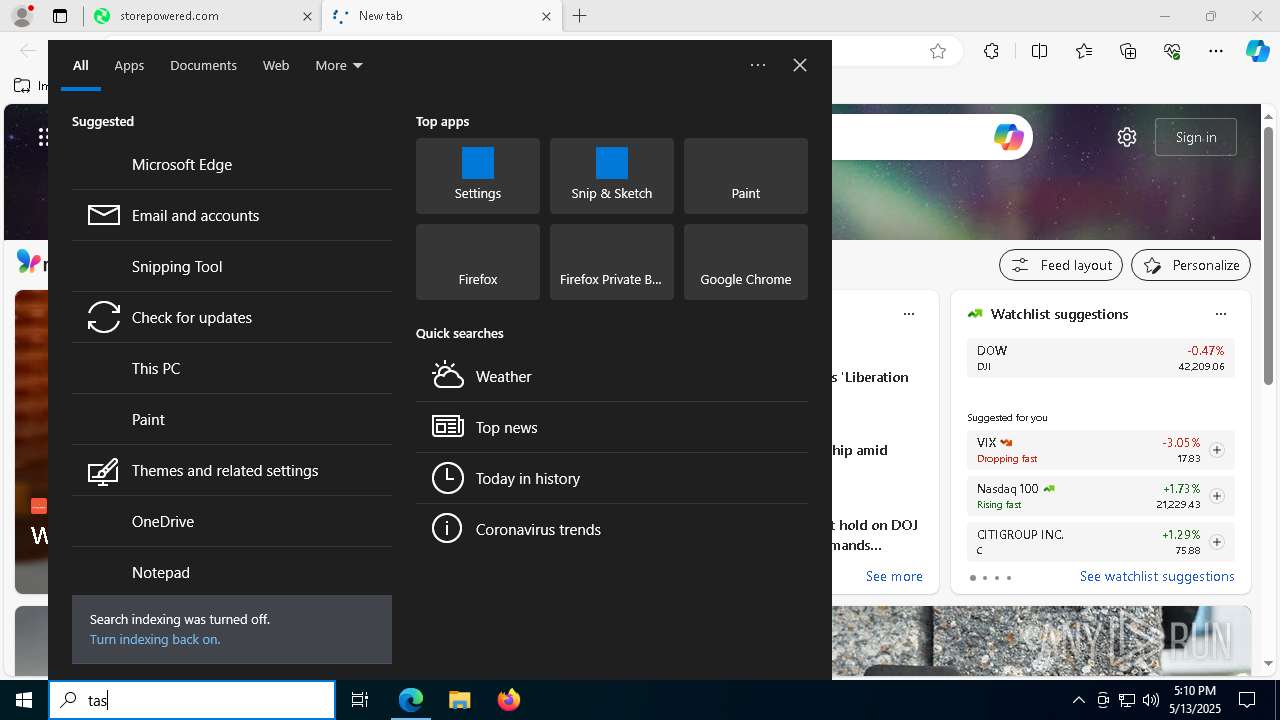Select Check for updates suggestion
This screenshot has width=1280, height=720.
click(232, 317)
